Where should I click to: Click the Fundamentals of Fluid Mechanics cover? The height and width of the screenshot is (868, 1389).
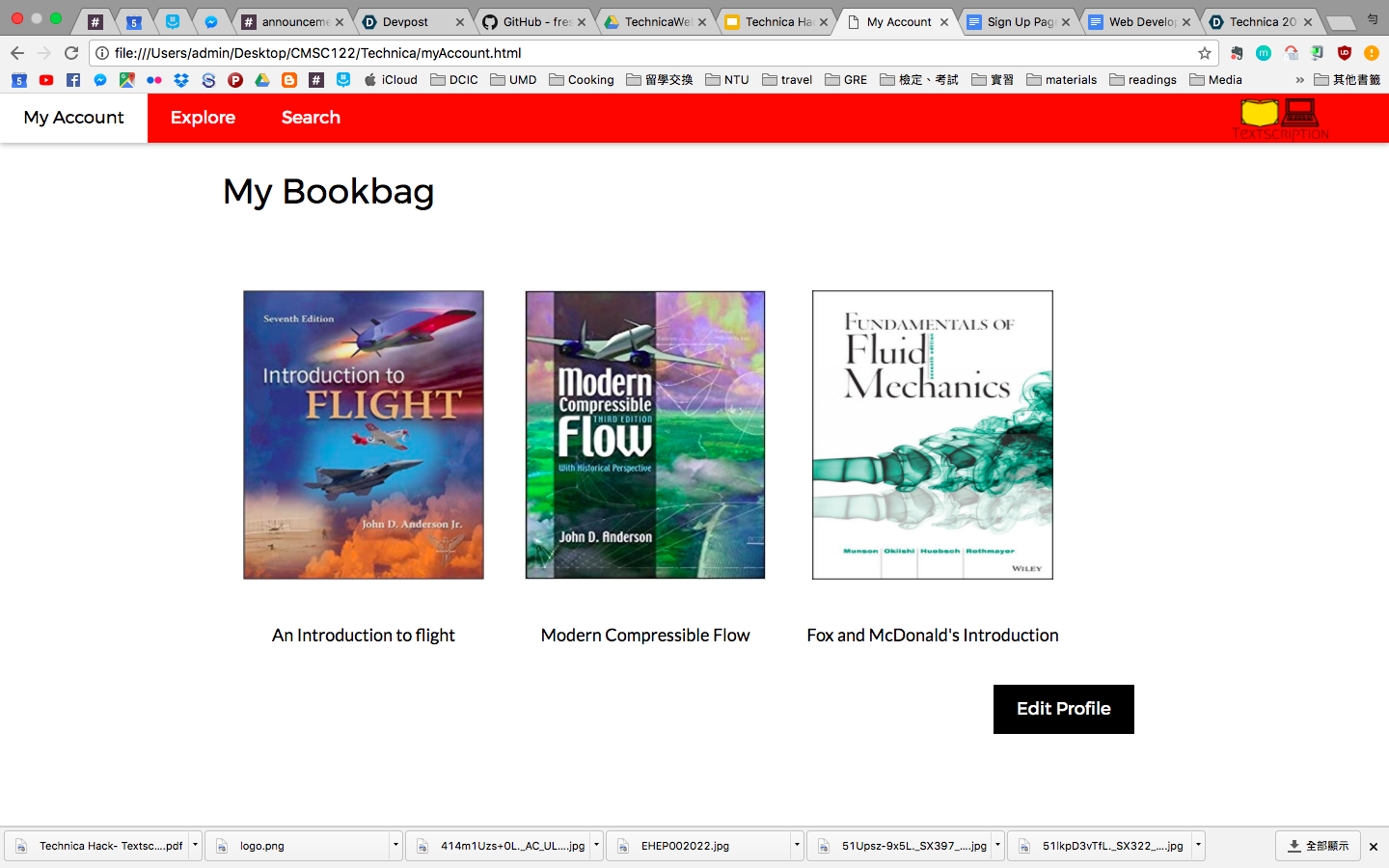(x=933, y=435)
